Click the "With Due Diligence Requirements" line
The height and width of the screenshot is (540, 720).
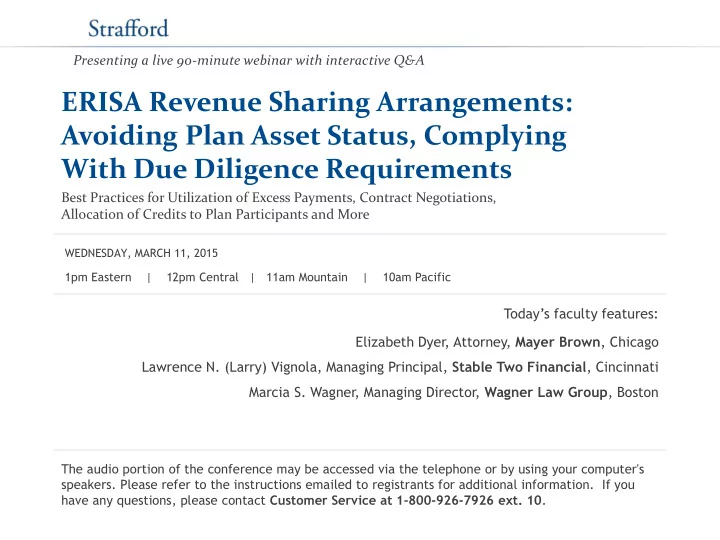(287, 169)
